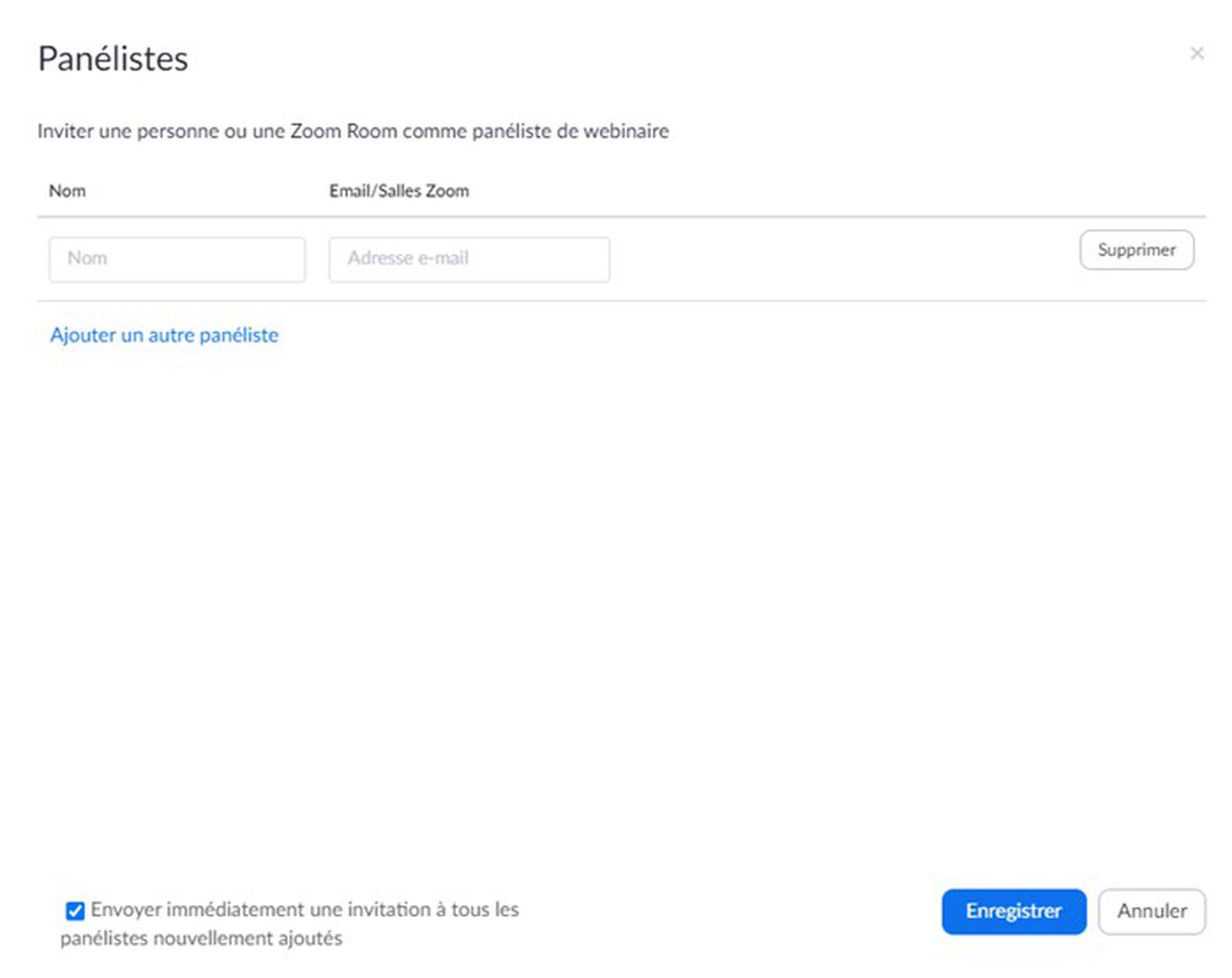Screen dimensions: 1232x978
Task: Click 'panélistes nouvellement ajoutés' label line
Action: (x=201, y=939)
